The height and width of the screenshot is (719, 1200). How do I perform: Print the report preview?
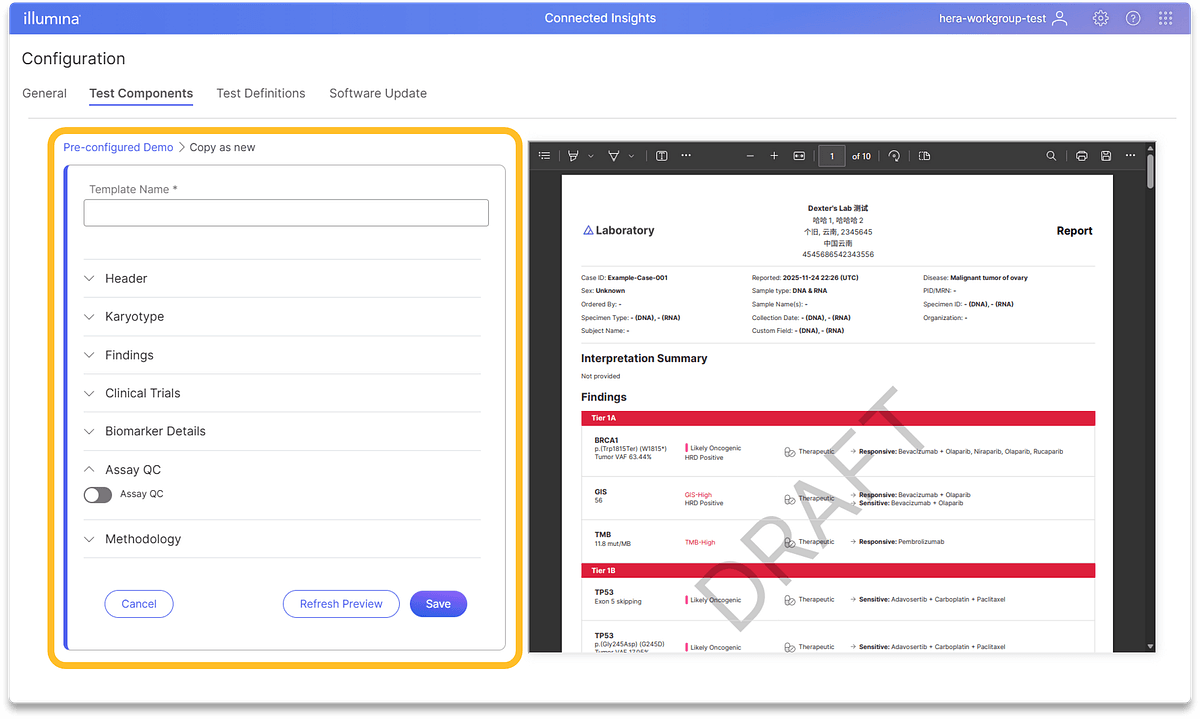coord(1081,156)
